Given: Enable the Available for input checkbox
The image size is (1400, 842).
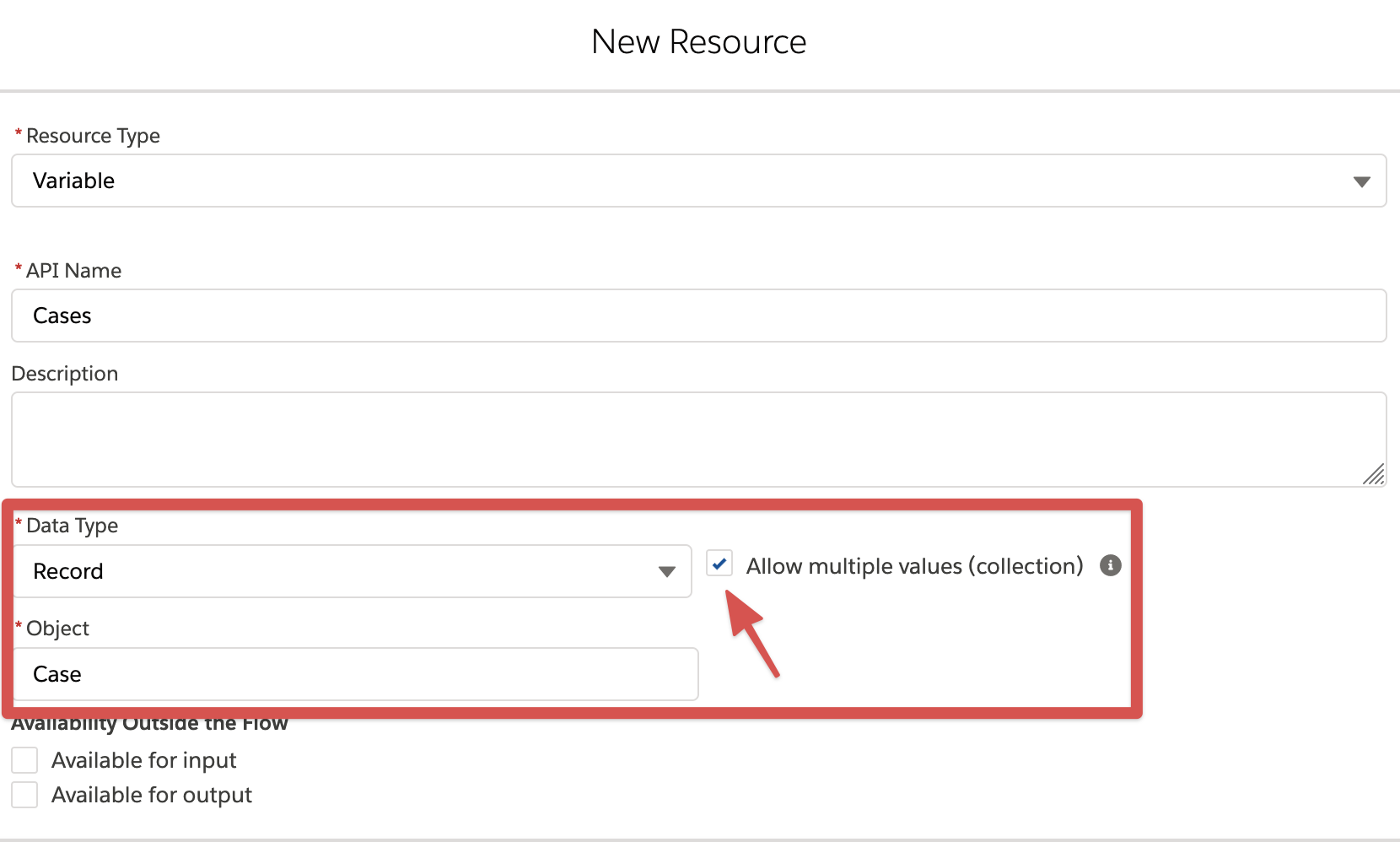Looking at the screenshot, I should pos(24,760).
